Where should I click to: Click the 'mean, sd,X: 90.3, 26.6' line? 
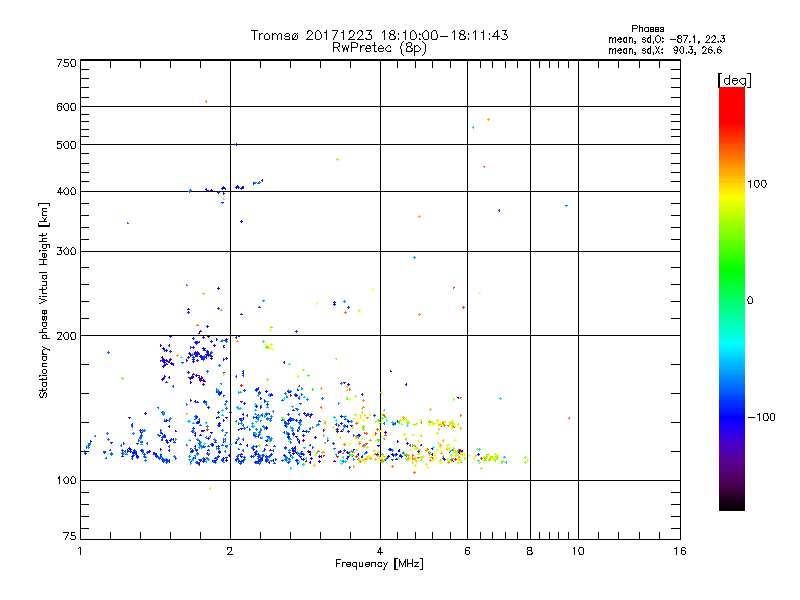pos(665,50)
